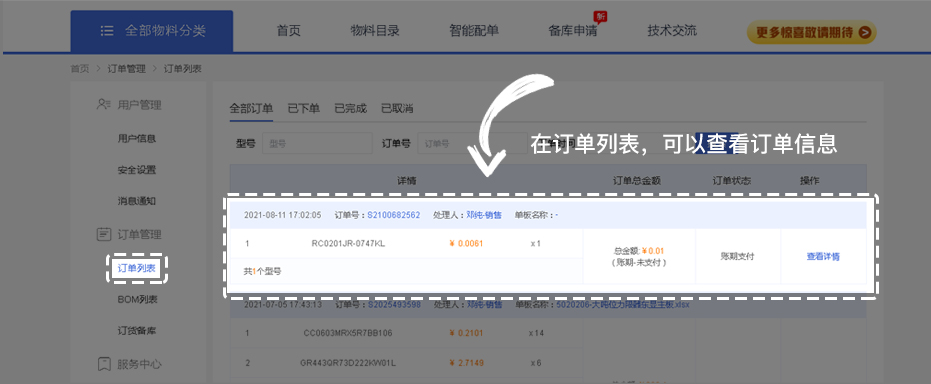Click the 订单状态 column header
This screenshot has height=384, width=931.
tap(732, 180)
